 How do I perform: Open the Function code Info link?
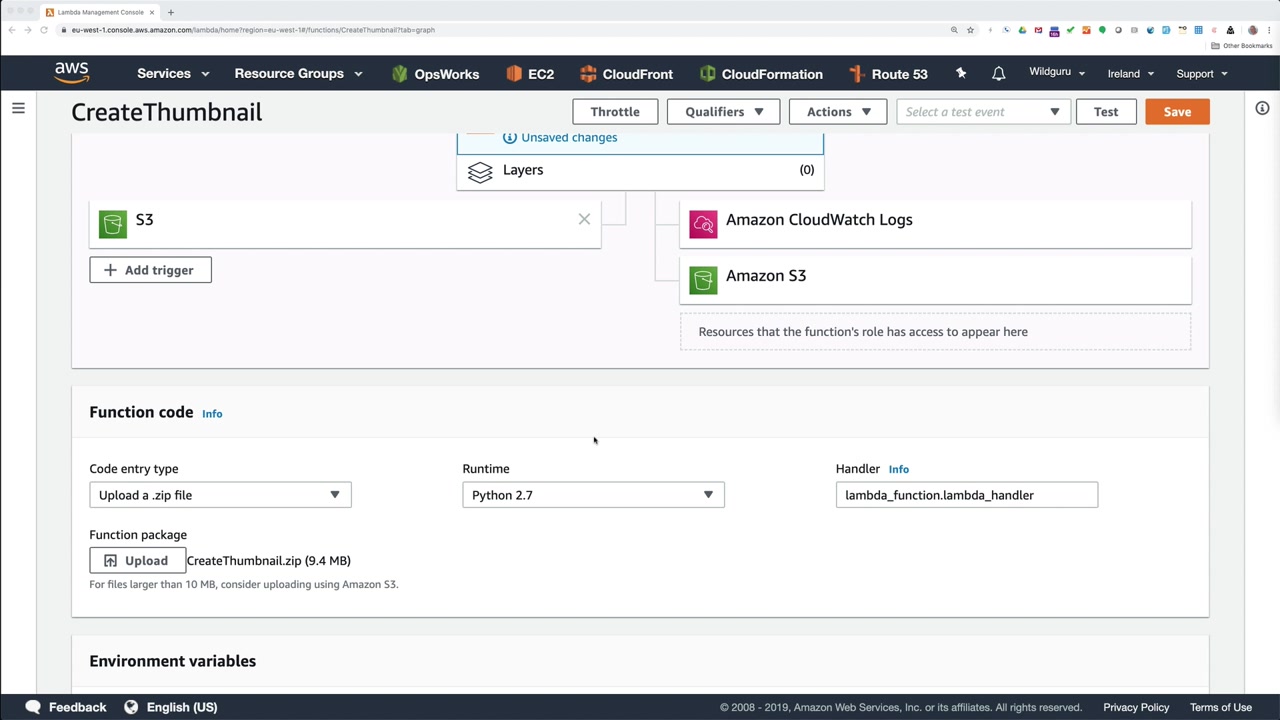pyautogui.click(x=212, y=414)
